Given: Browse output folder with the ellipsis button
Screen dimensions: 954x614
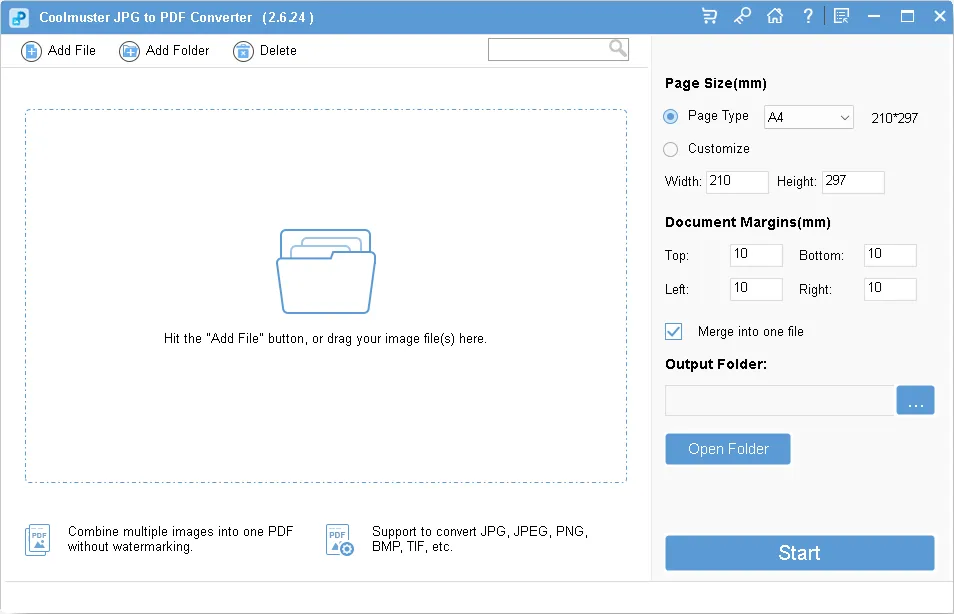Looking at the screenshot, I should [915, 401].
